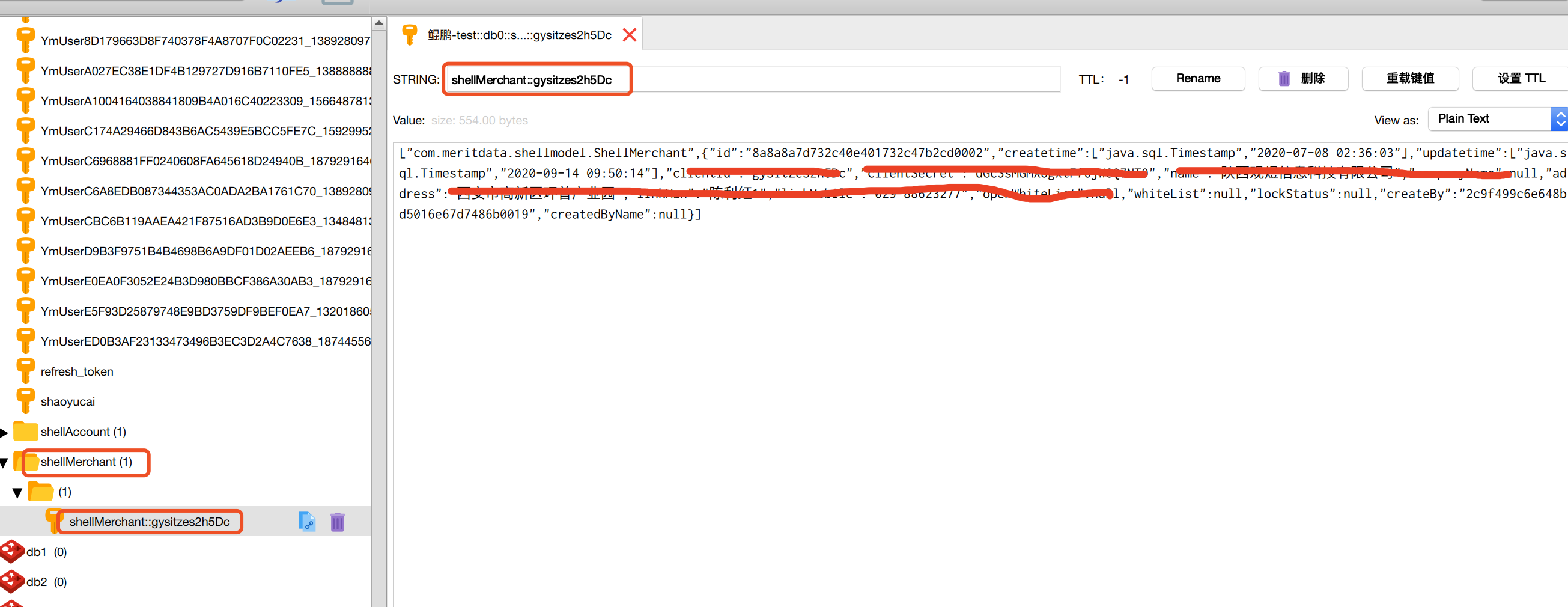Select key YmUserA1004164038841809B4A016C40223309
Viewport: 1568px width, 607px height.
coord(205,100)
